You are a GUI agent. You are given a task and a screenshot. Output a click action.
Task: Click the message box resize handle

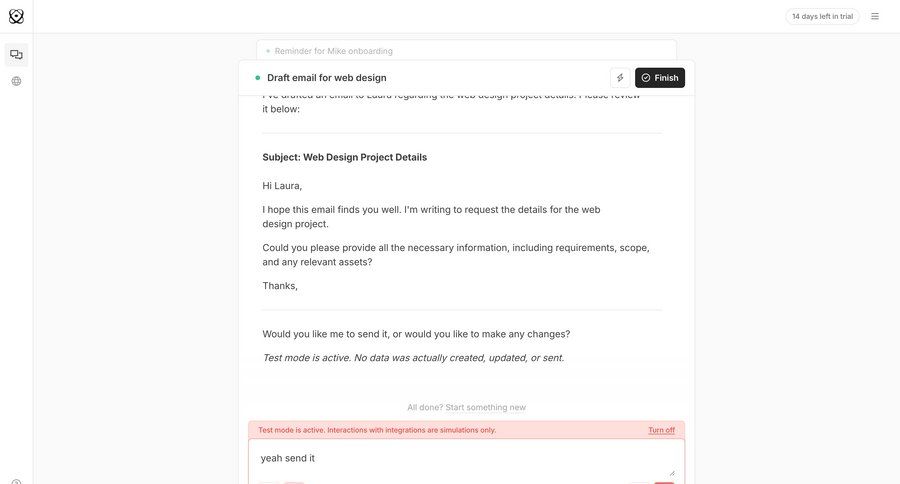pyautogui.click(x=671, y=471)
